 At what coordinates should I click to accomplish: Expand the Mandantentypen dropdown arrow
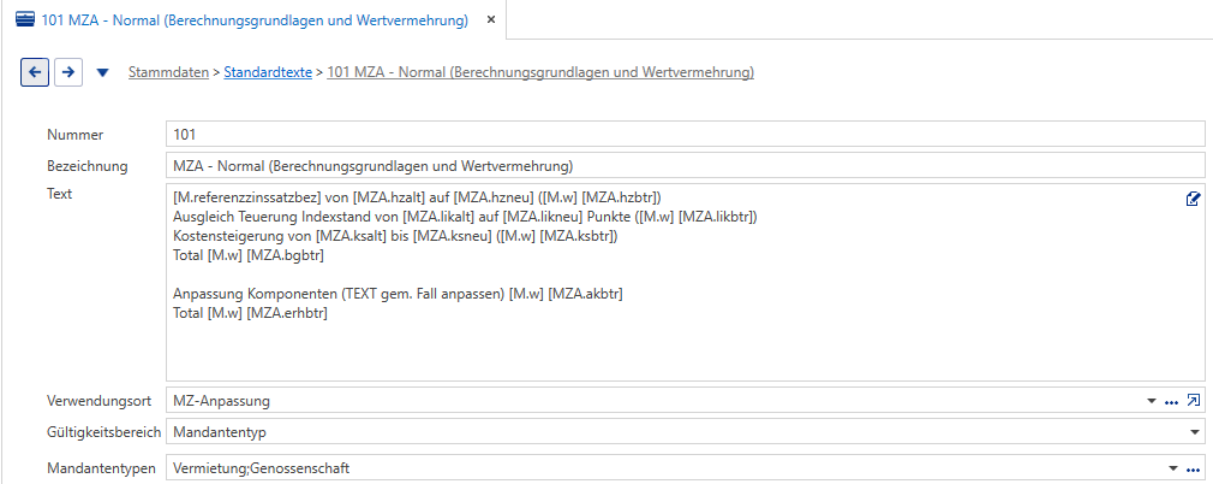(1173, 468)
